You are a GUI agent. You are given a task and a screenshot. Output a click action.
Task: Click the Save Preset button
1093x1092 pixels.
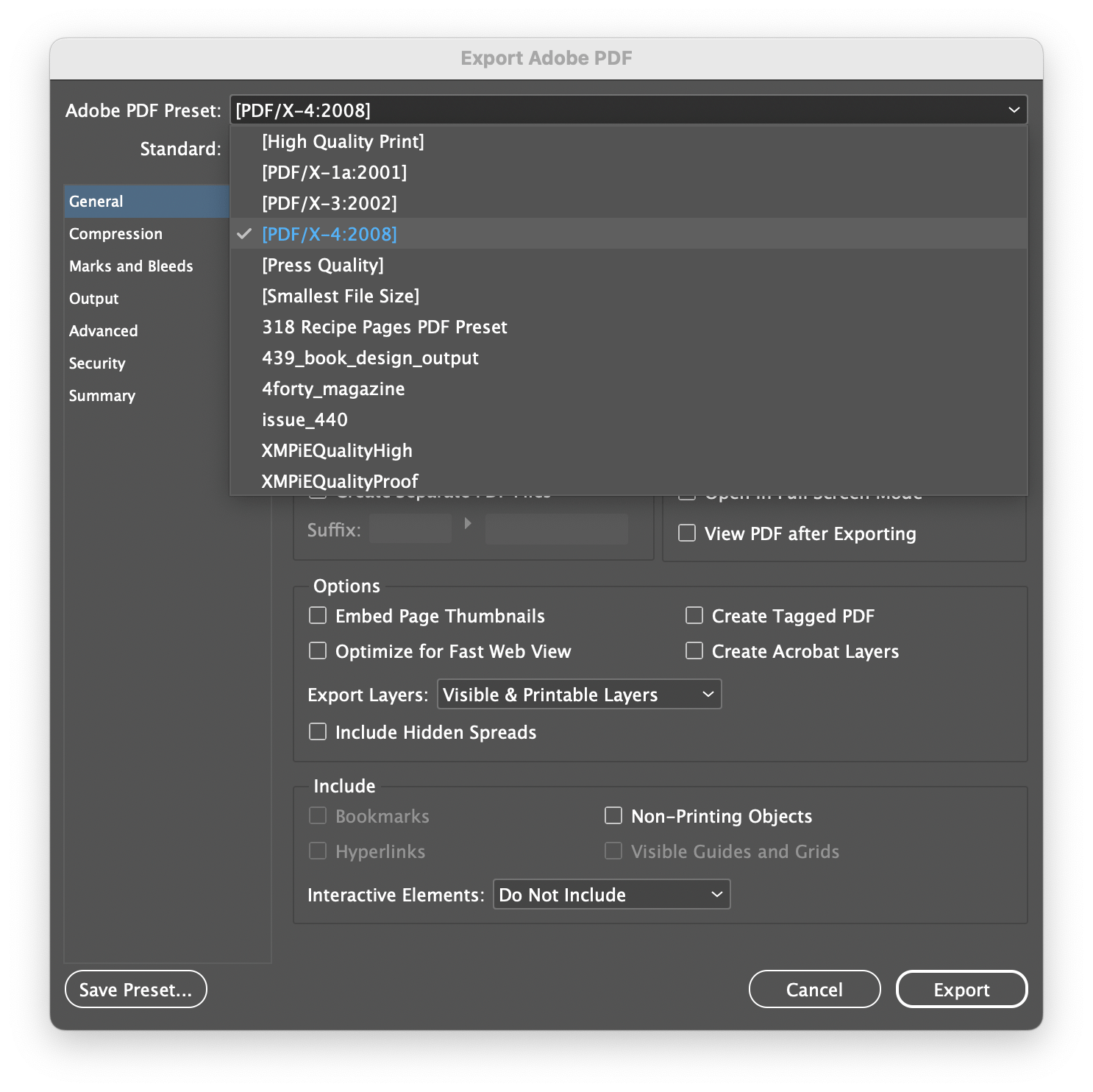[x=135, y=989]
